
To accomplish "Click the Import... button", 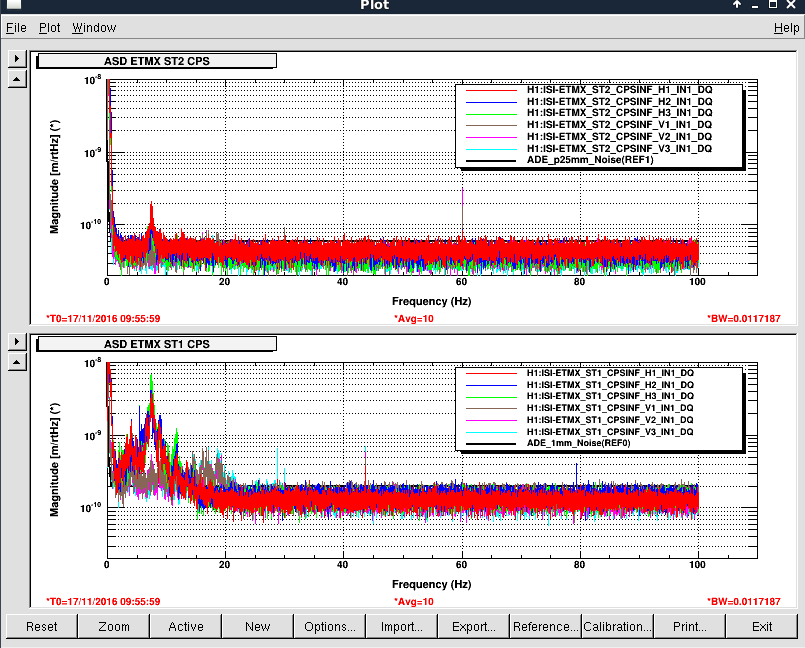I will 402,627.
